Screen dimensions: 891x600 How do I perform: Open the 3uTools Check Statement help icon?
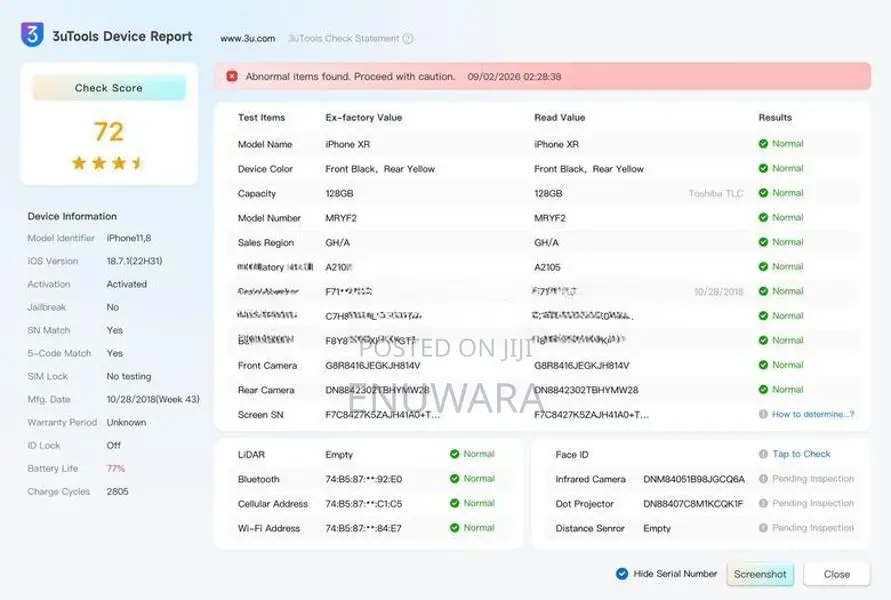408,39
